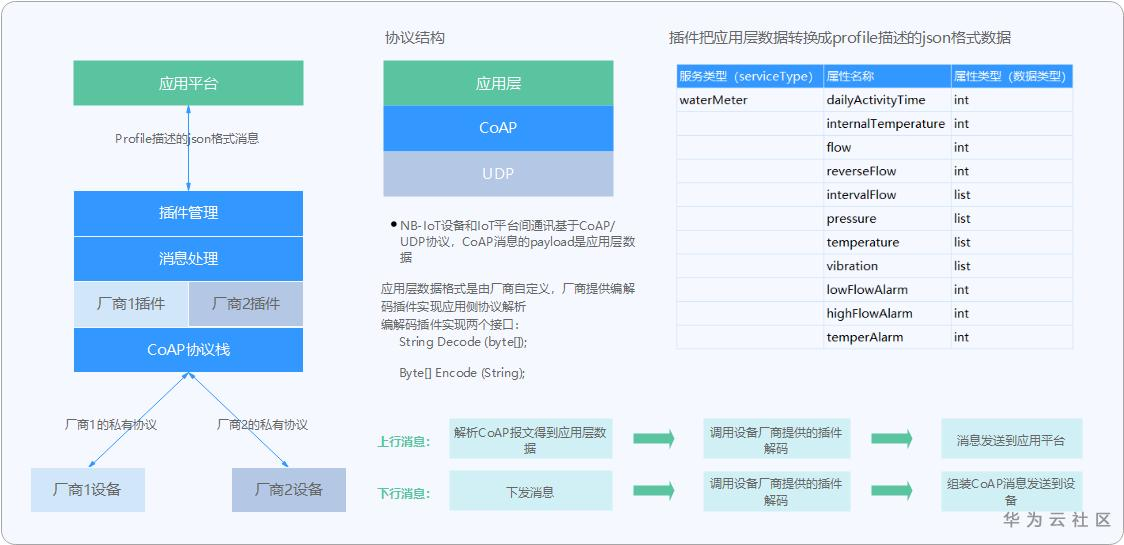Select the waterMeter cell
1124x545 pixels.
(x=750, y=100)
